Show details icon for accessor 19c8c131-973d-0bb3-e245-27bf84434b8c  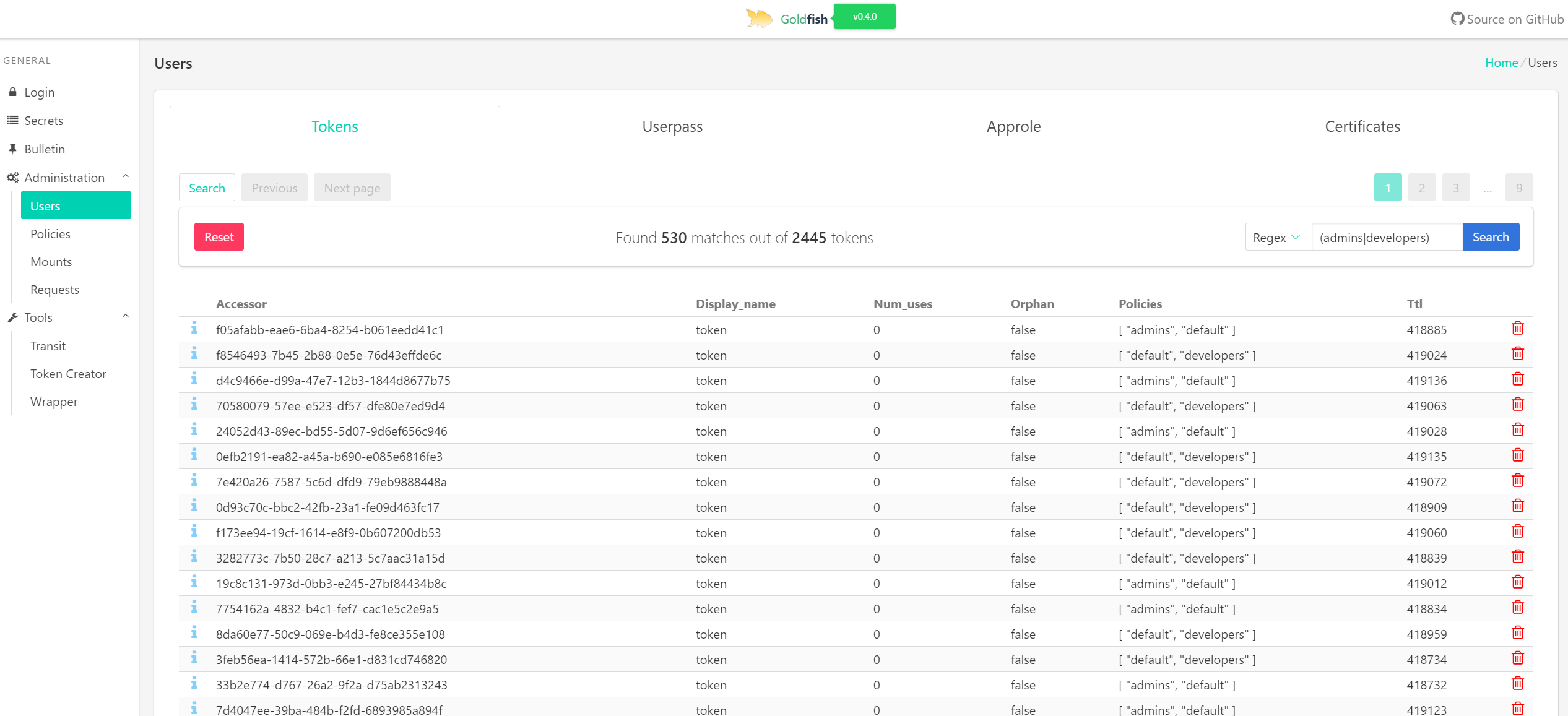[194, 582]
